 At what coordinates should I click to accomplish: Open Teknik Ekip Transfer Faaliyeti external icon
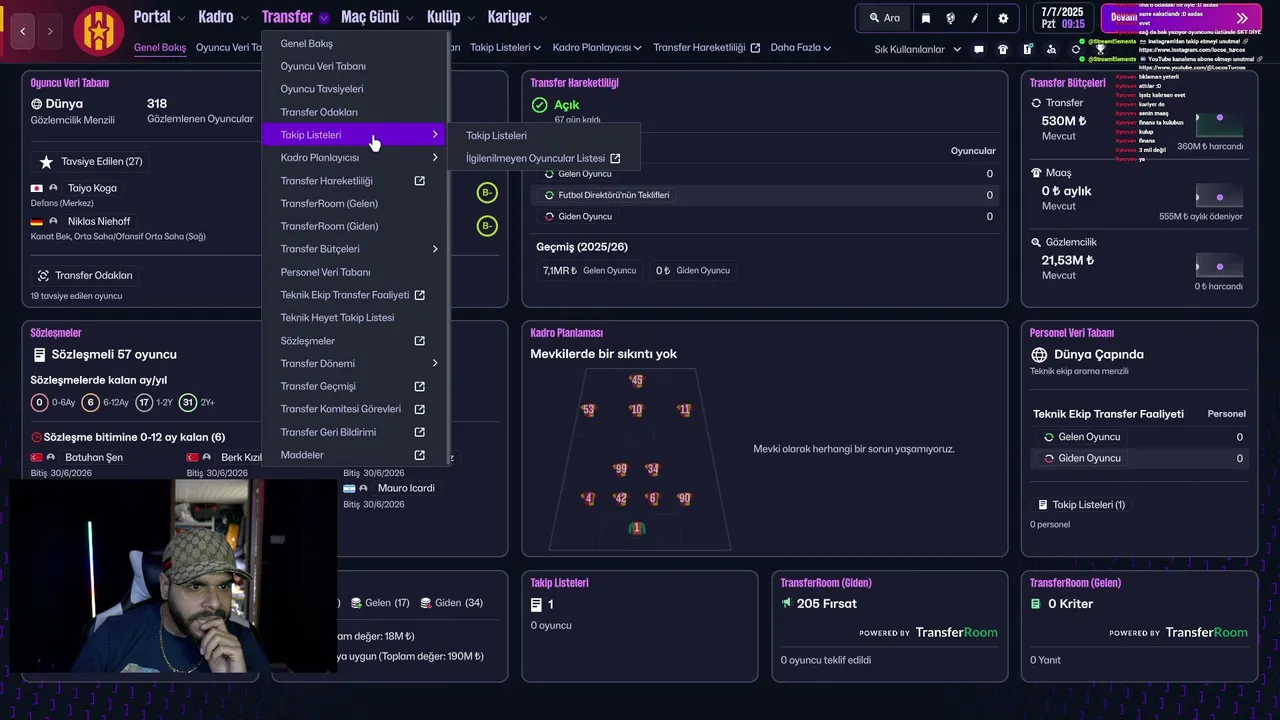[x=420, y=295]
